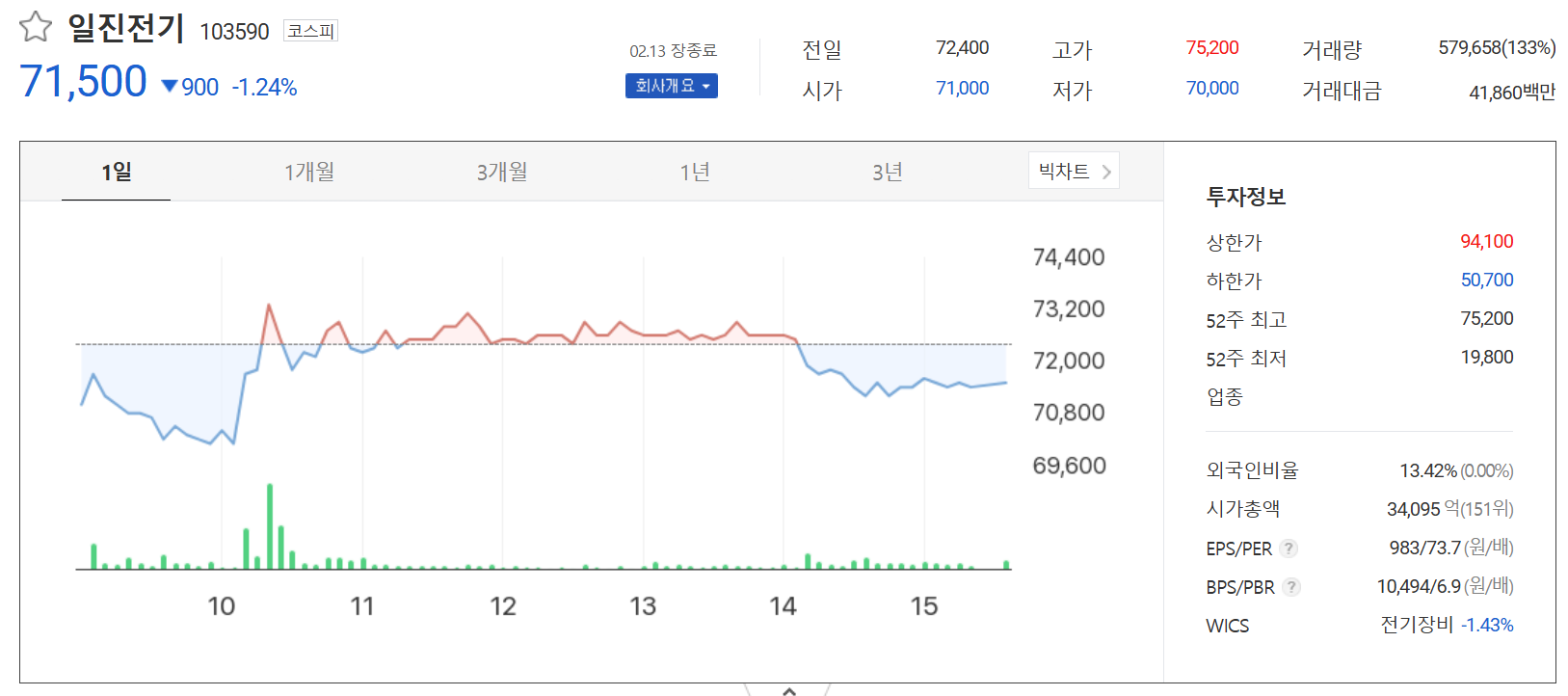Click the 72,000 price axis label
1568x696 pixels.
pos(1069,361)
